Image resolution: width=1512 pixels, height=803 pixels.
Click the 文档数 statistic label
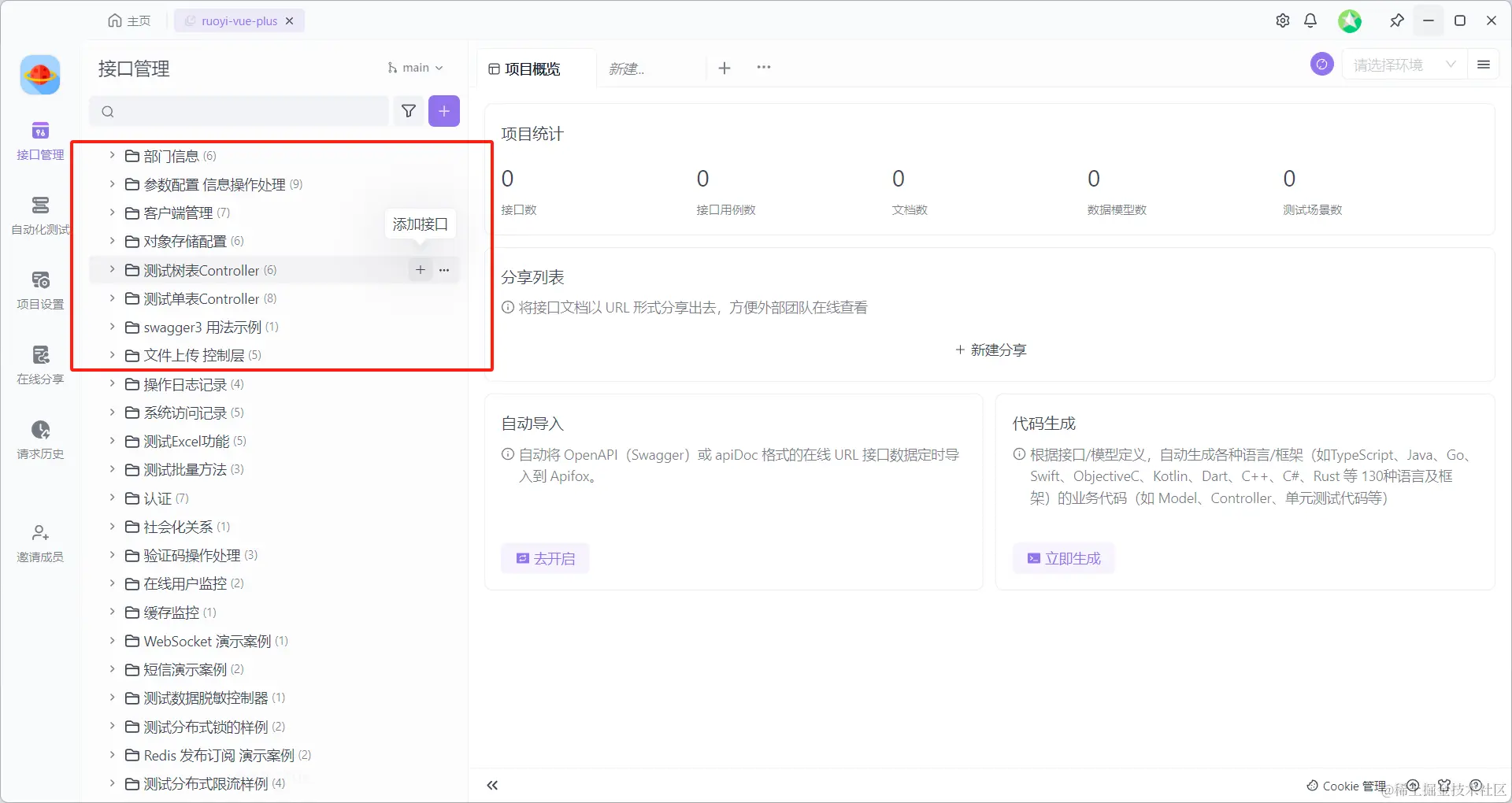(910, 209)
